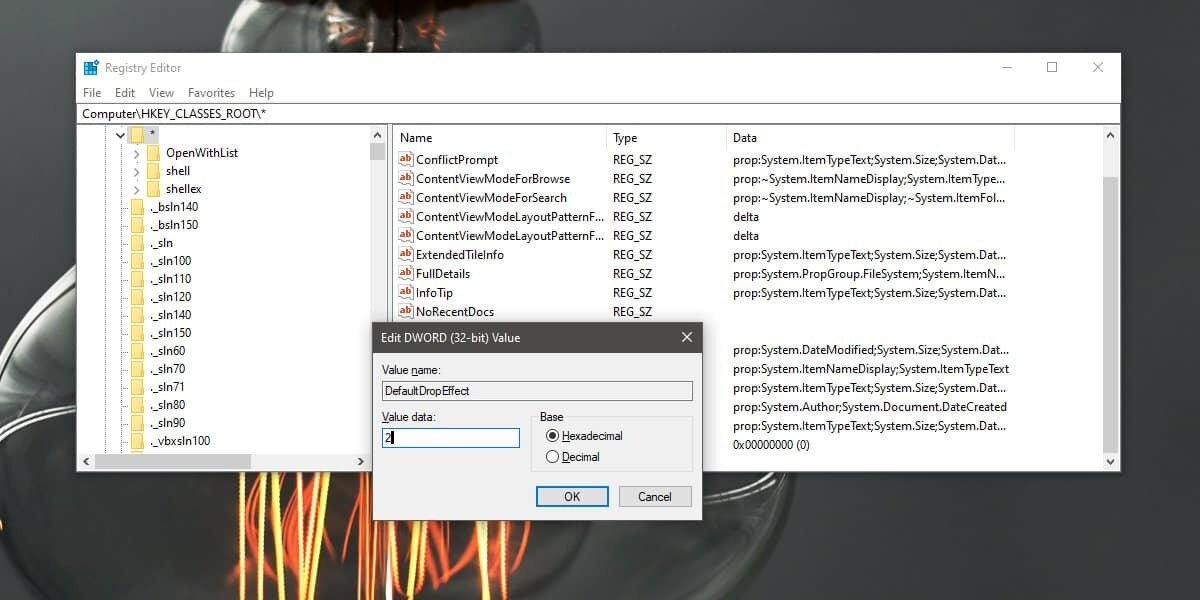Click the values pane vertical scrollbar thumb
The height and width of the screenshot is (600, 1200).
tap(1110, 316)
